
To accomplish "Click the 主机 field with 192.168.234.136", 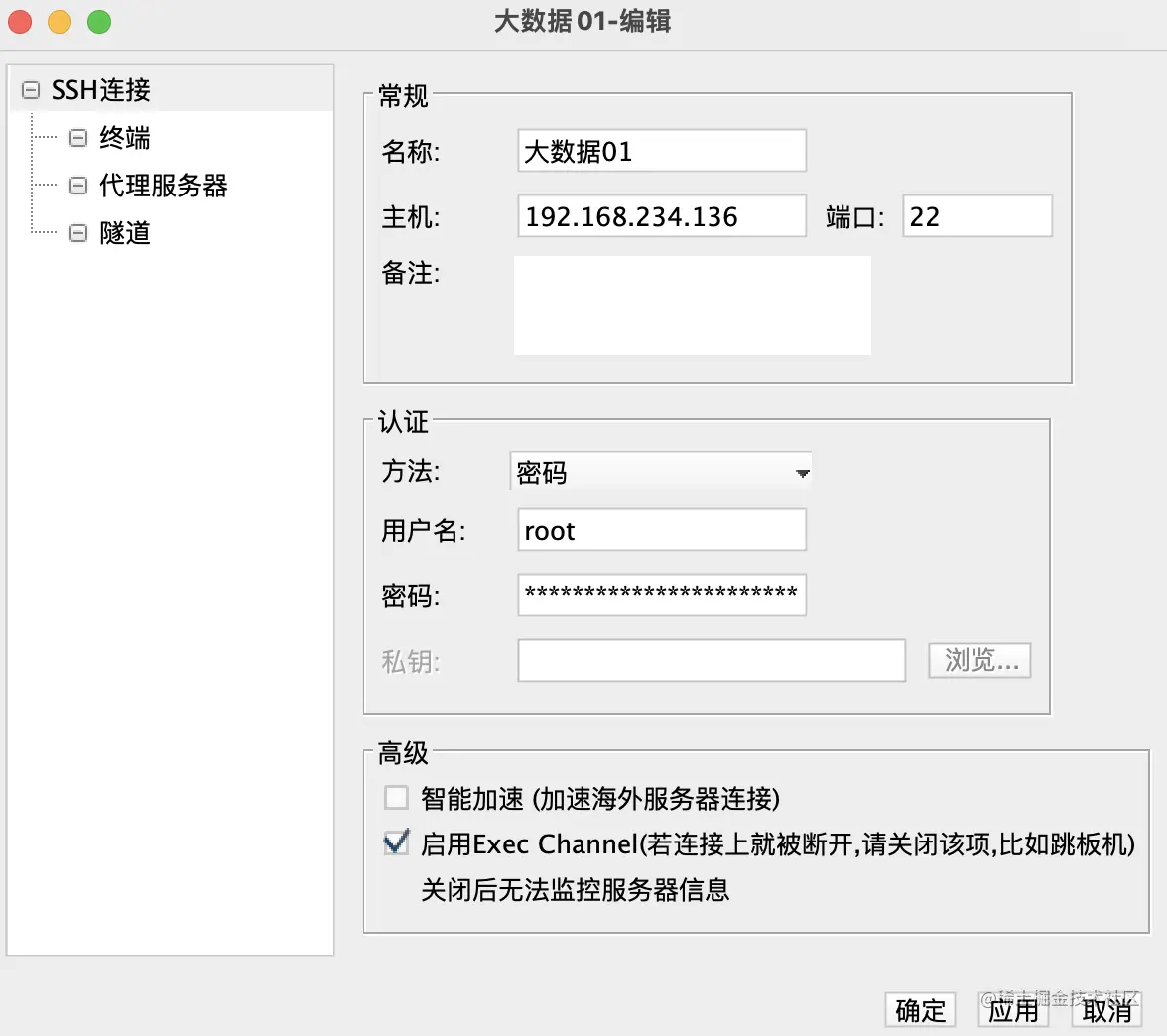I will pos(662,216).
